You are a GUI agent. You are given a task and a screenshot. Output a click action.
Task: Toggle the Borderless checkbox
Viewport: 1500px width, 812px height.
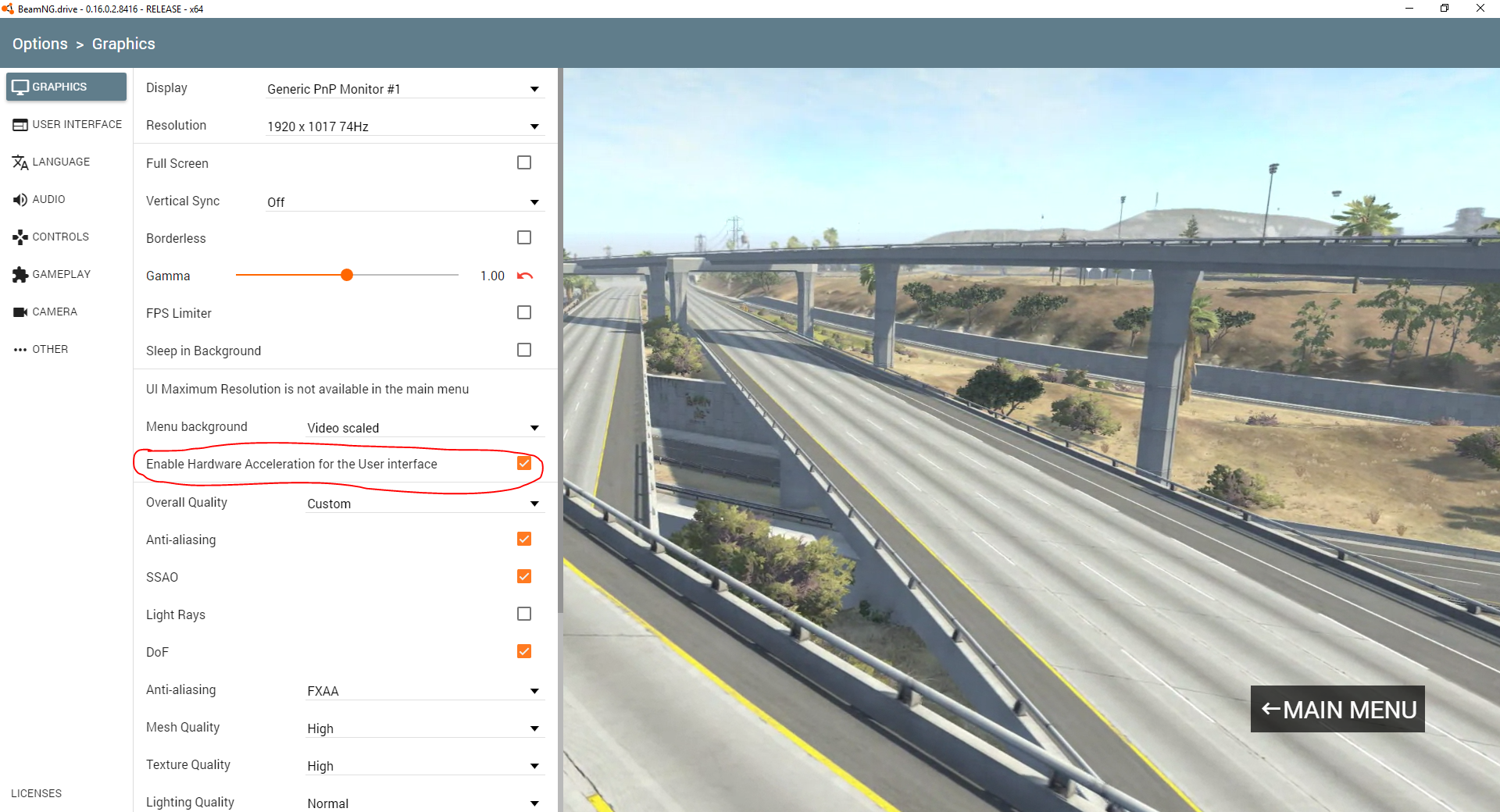[x=524, y=237]
